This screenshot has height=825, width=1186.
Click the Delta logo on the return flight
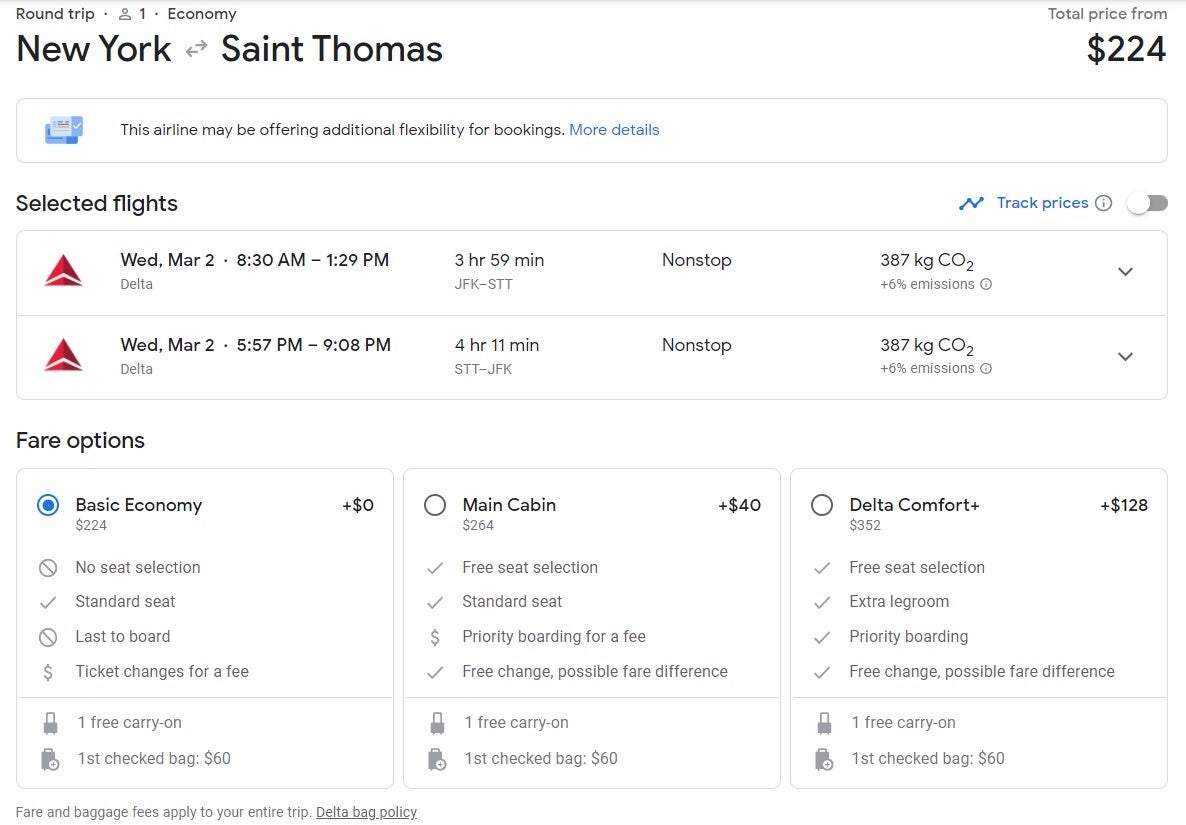pyautogui.click(x=64, y=355)
